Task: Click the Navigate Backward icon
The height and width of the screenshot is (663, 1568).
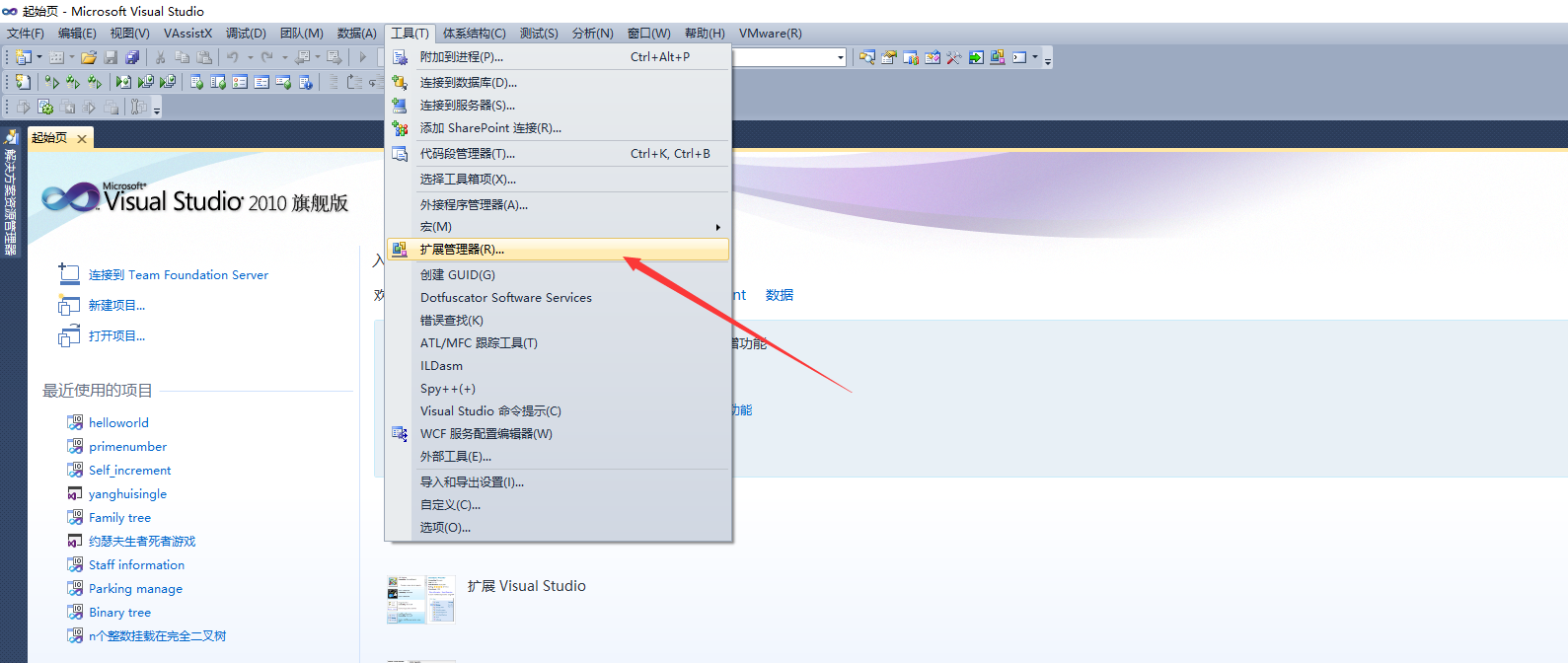Action: tap(302, 57)
